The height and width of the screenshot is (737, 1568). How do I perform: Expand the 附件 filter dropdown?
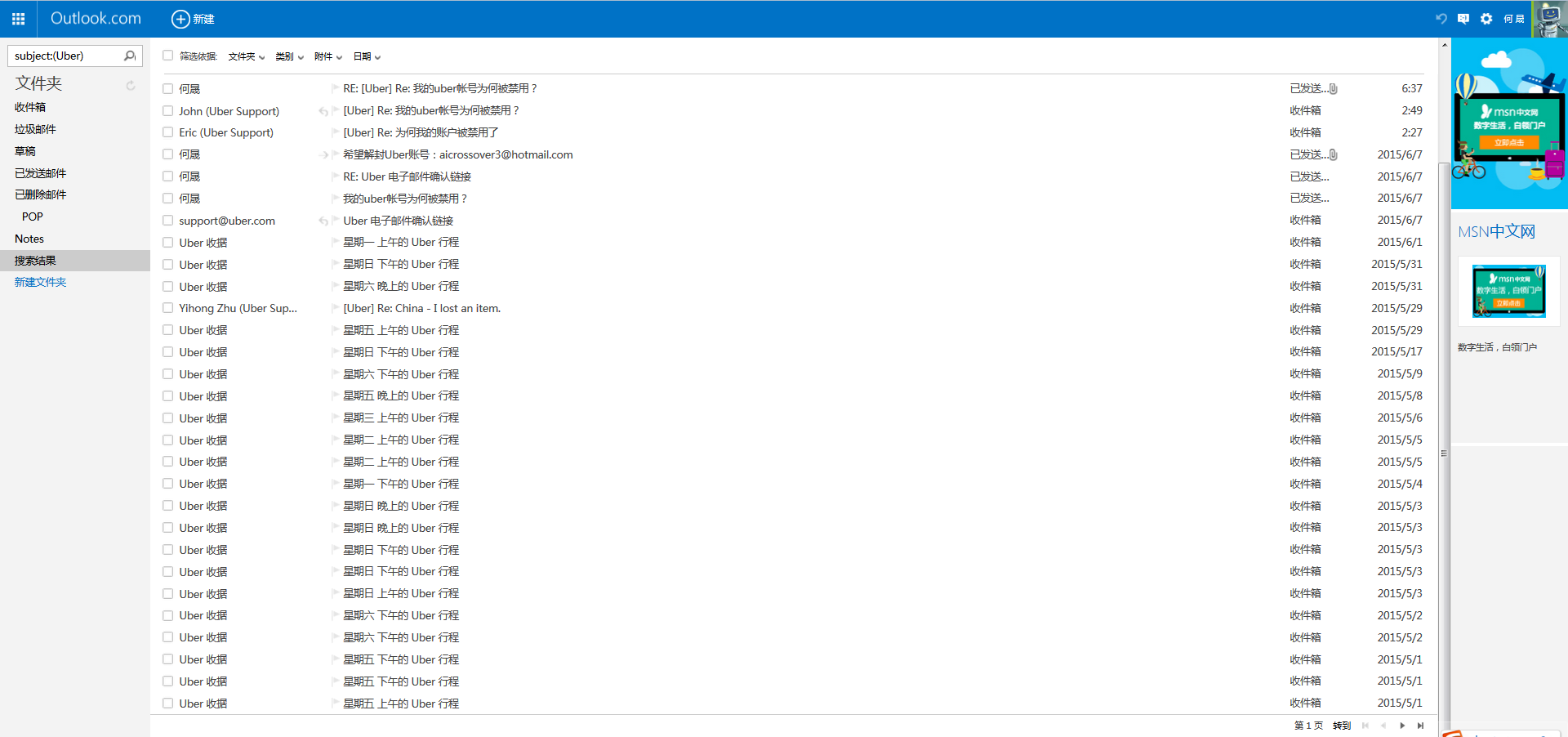(x=328, y=56)
